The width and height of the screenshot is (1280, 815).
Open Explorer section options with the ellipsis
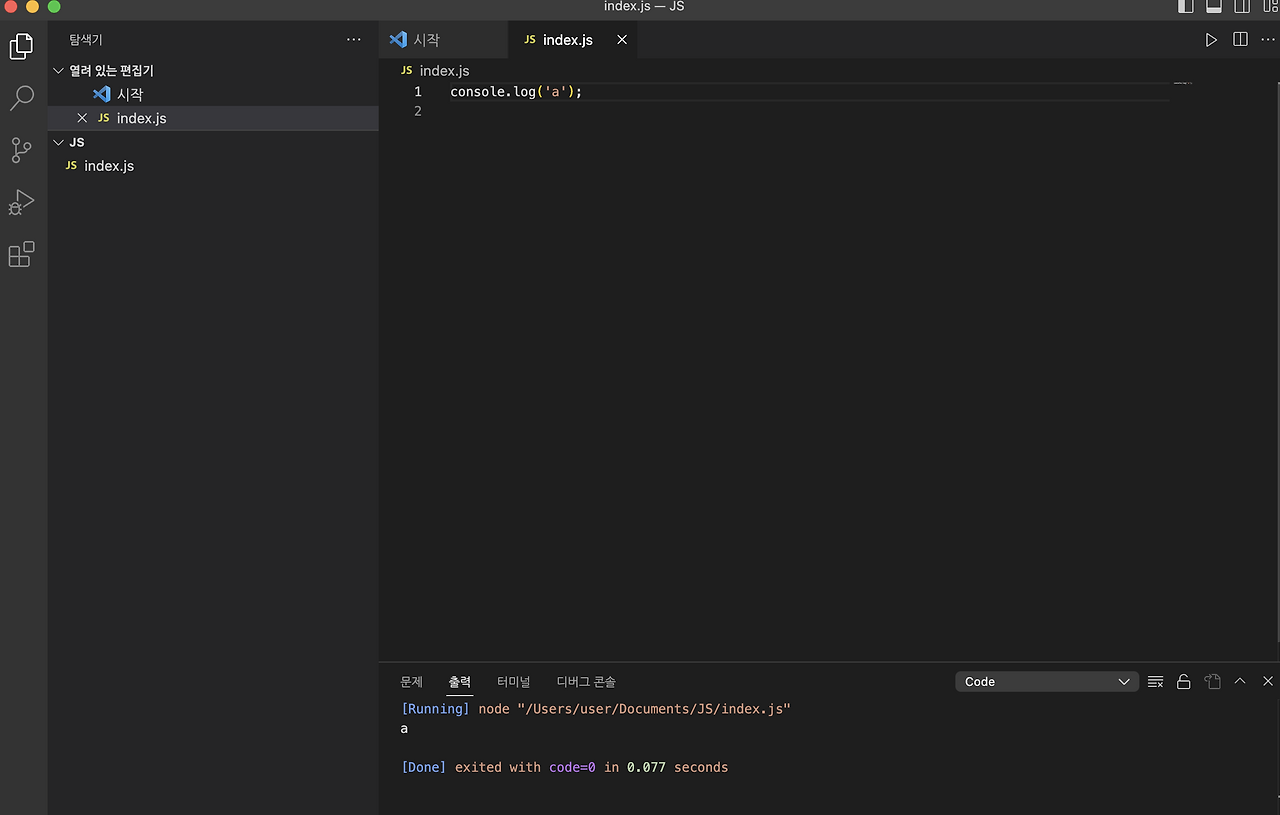point(353,39)
